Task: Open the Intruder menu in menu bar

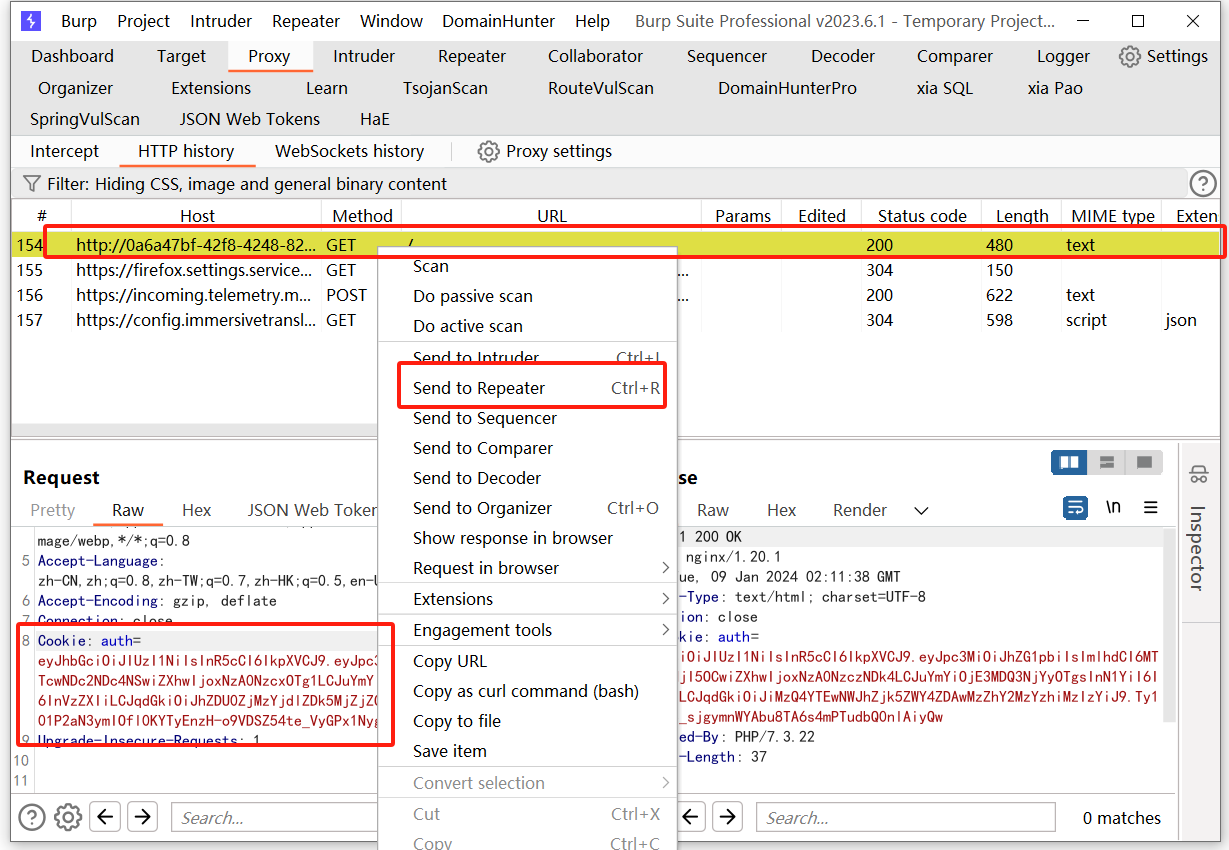Action: pyautogui.click(x=222, y=21)
